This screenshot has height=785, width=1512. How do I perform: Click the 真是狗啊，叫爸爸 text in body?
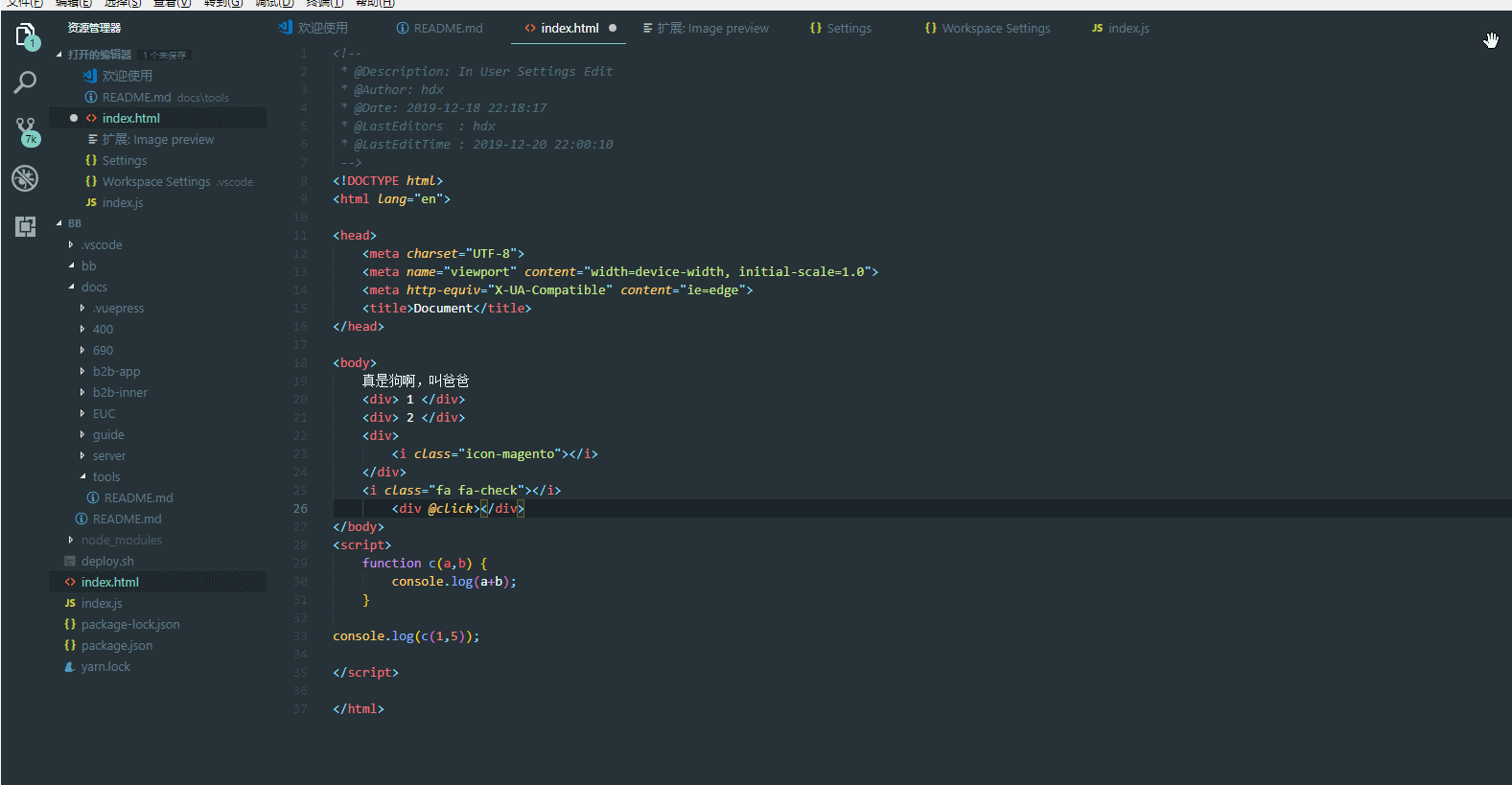[x=415, y=381]
